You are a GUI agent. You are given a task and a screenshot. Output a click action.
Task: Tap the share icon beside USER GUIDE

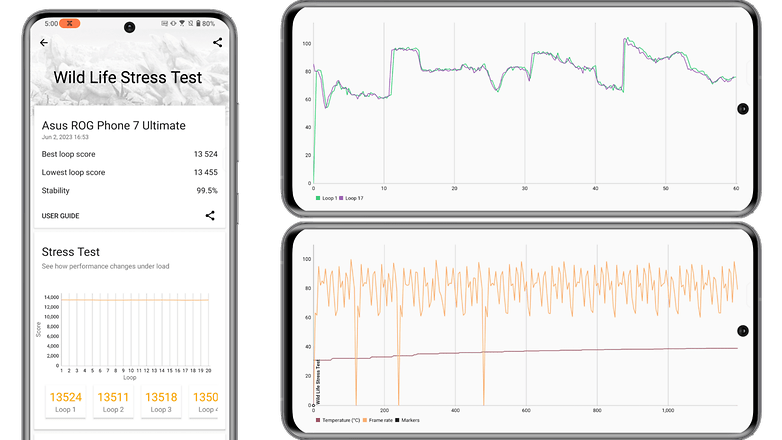[210, 216]
